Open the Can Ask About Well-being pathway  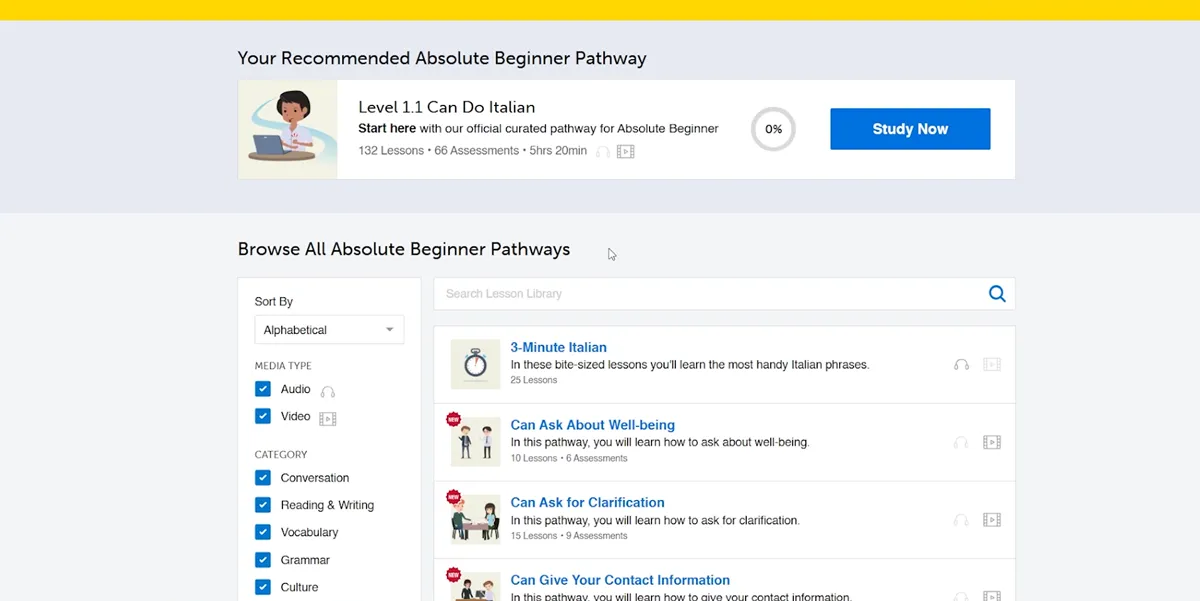(x=592, y=425)
